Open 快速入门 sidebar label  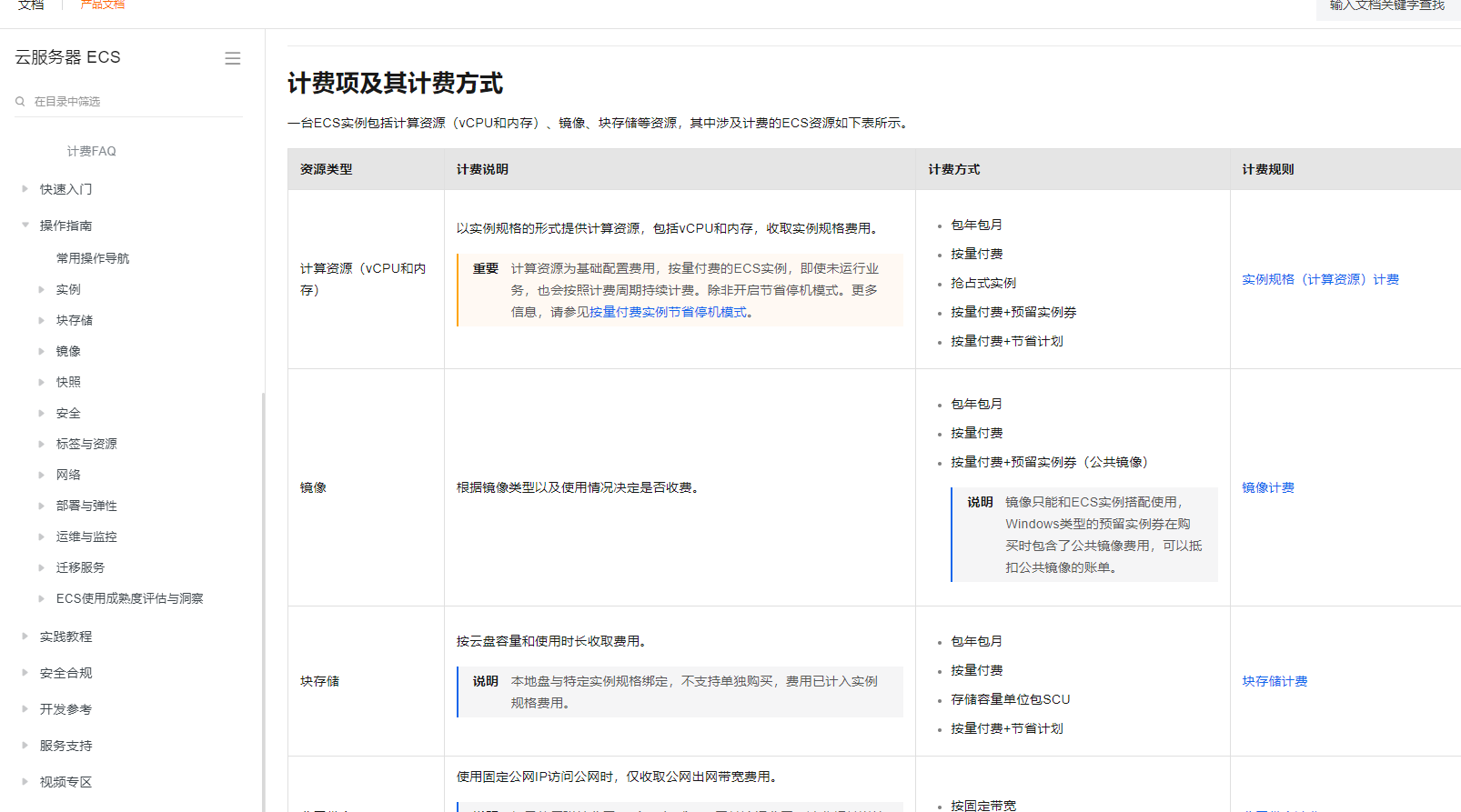click(x=65, y=189)
